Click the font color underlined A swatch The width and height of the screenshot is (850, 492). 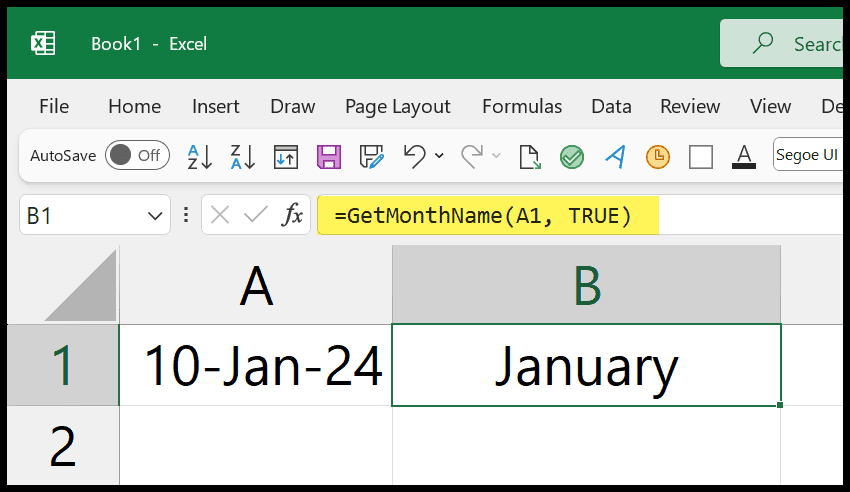coord(744,157)
